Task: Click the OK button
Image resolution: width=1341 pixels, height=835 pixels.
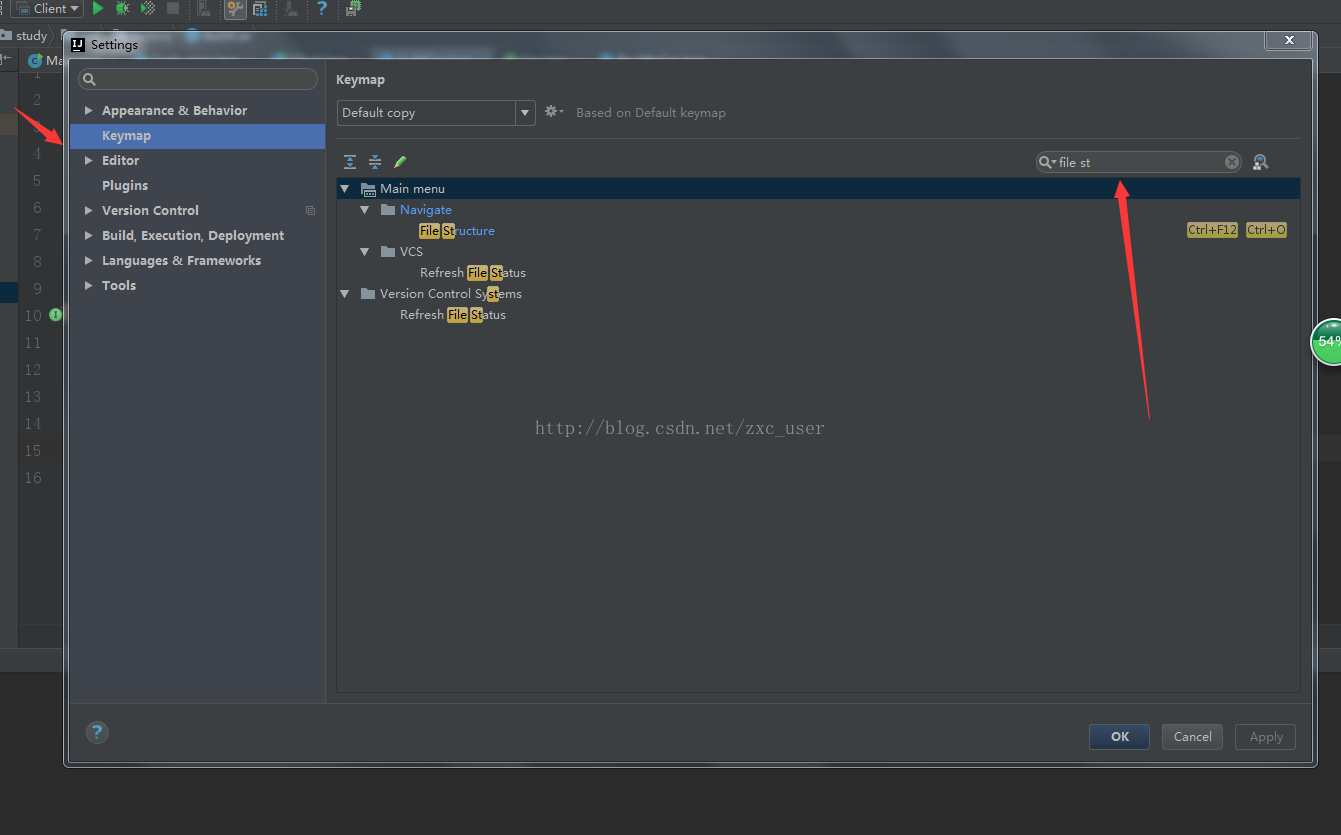Action: [1119, 737]
